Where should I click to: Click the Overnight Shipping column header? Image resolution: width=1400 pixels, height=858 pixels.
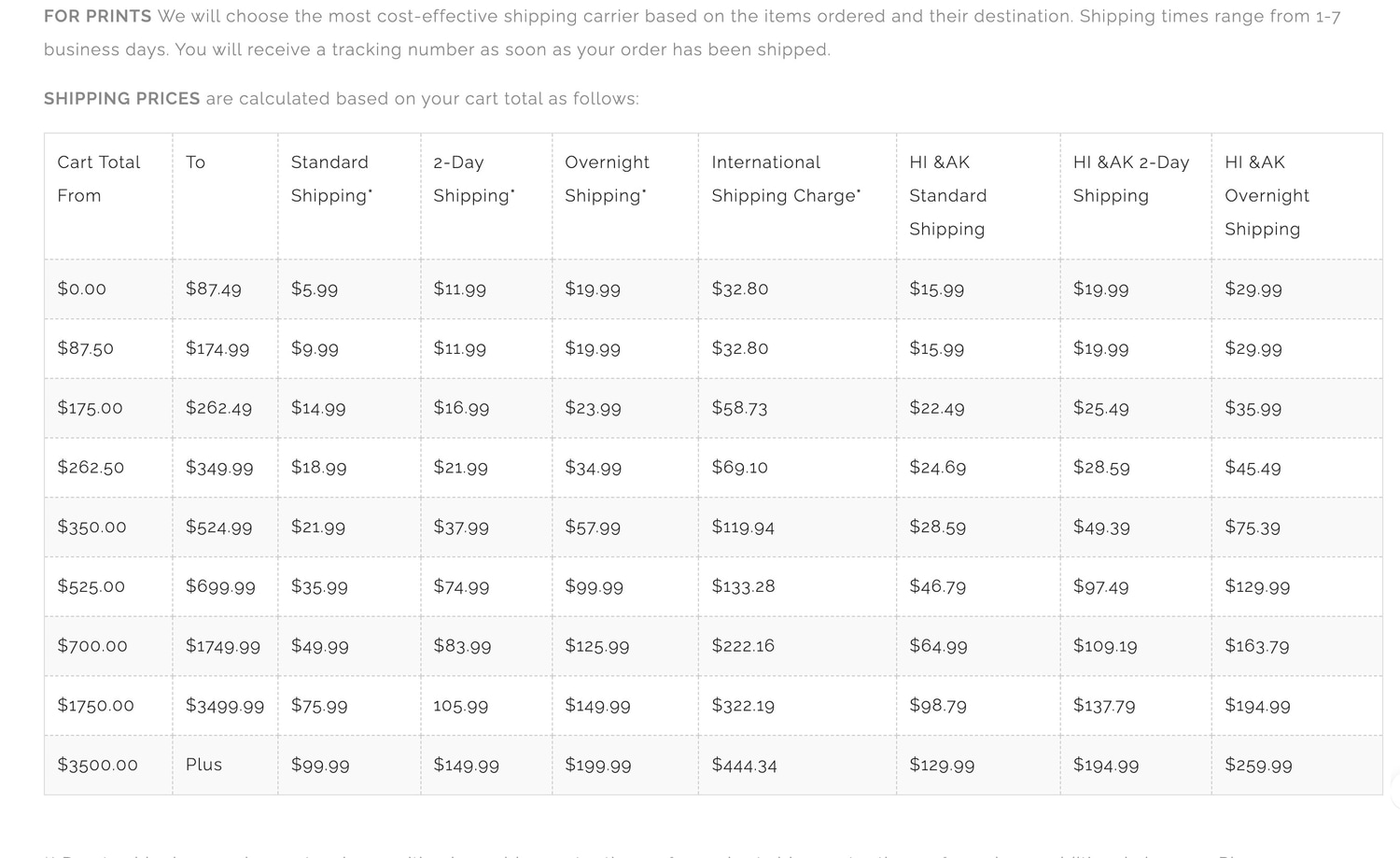point(607,178)
